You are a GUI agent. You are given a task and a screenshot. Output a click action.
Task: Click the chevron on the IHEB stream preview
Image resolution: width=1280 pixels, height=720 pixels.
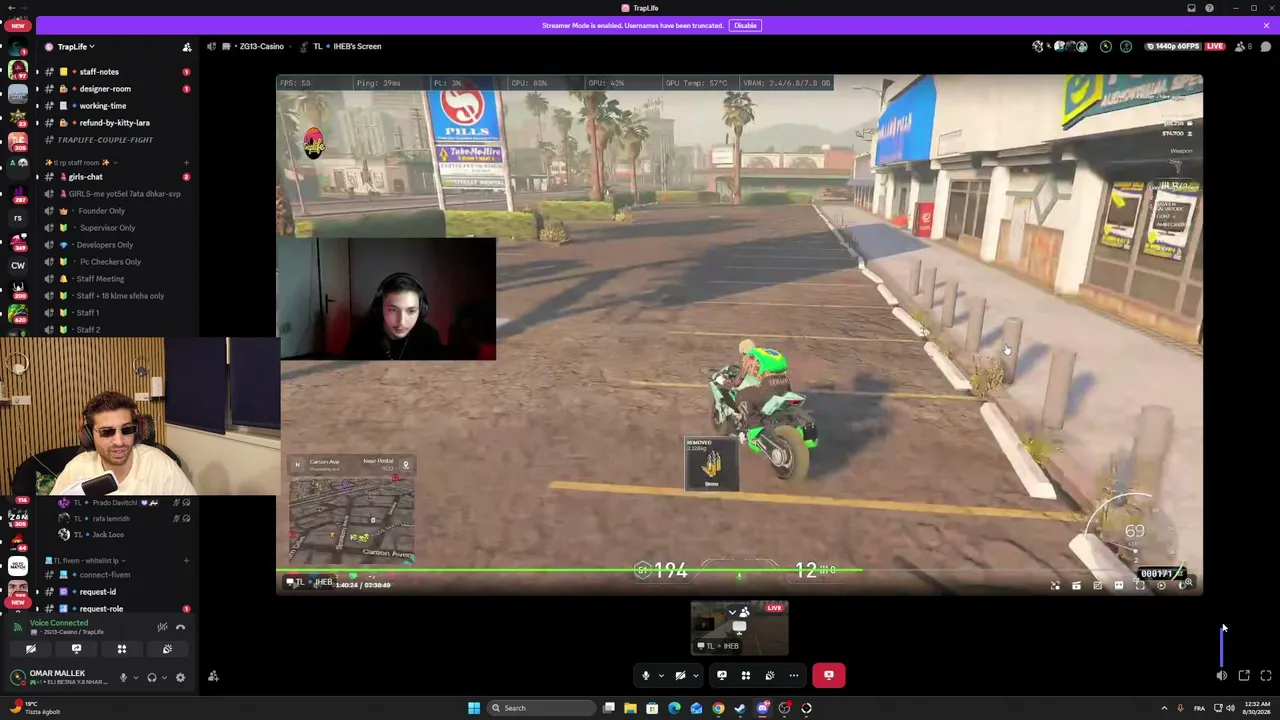[732, 612]
